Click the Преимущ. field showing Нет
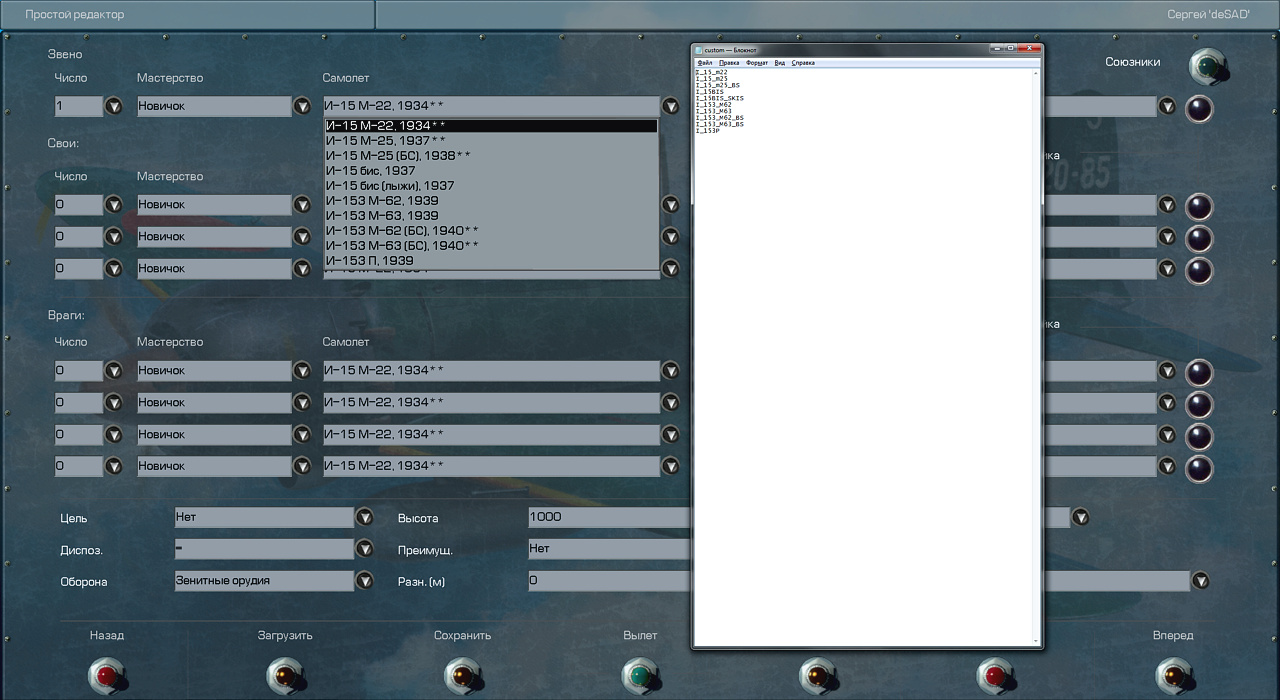Image resolution: width=1280 pixels, height=700 pixels. pos(609,548)
